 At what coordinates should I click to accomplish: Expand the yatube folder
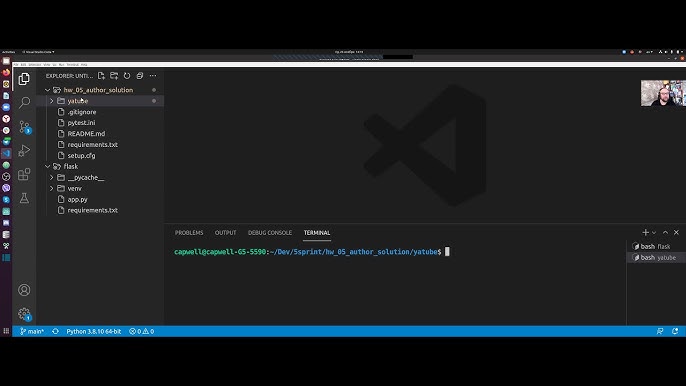(52, 101)
